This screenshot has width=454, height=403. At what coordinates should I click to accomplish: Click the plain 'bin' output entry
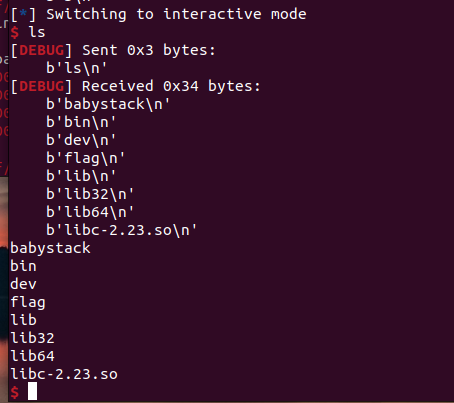pos(23,266)
